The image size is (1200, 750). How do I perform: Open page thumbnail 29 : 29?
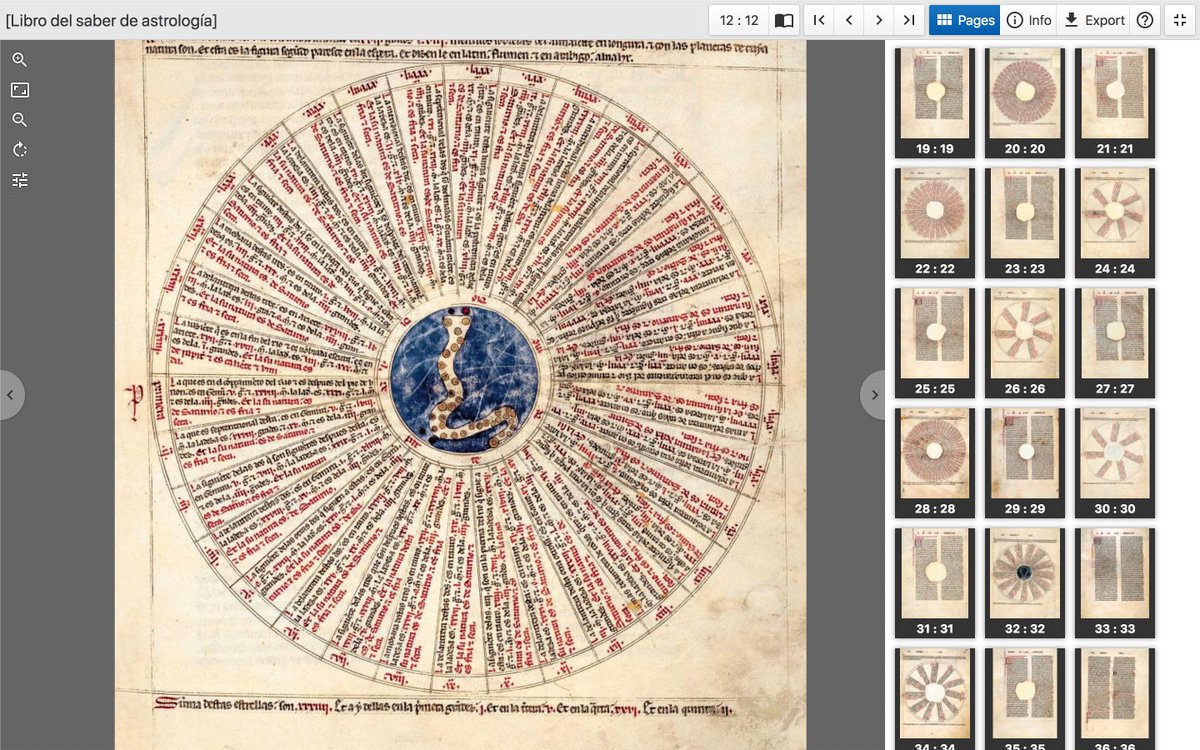click(x=1025, y=463)
